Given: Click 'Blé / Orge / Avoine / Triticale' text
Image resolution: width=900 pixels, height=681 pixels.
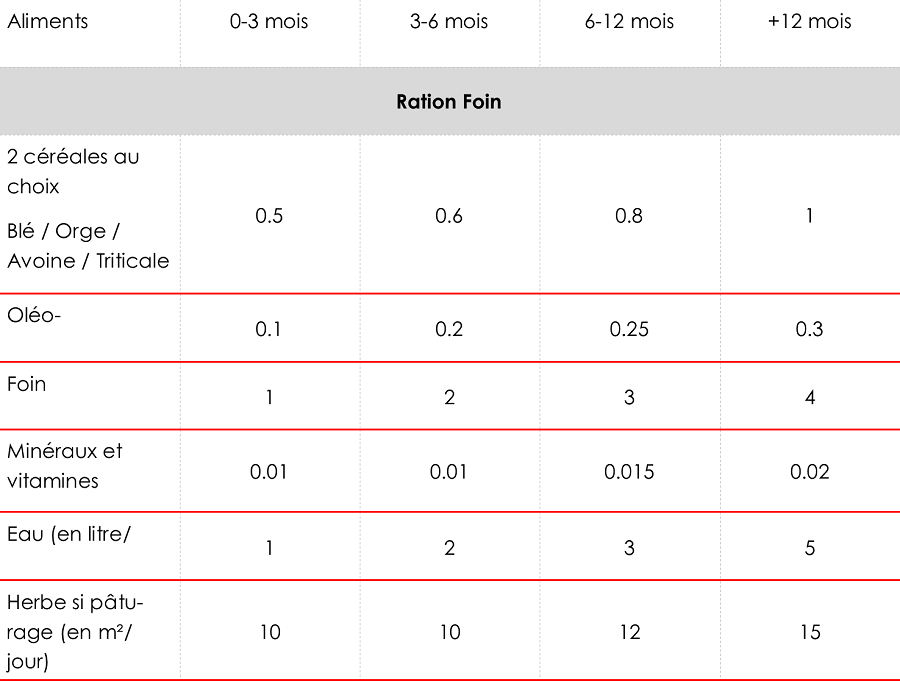Looking at the screenshot, I should 87,246.
